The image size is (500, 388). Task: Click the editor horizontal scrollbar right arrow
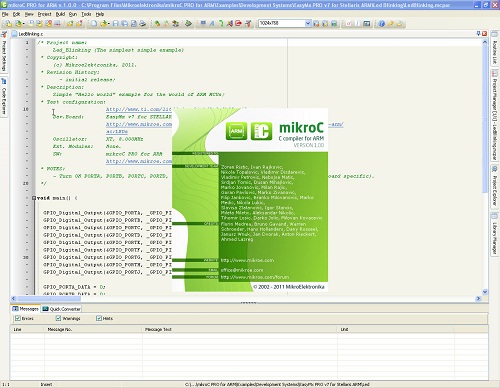(x=478, y=299)
